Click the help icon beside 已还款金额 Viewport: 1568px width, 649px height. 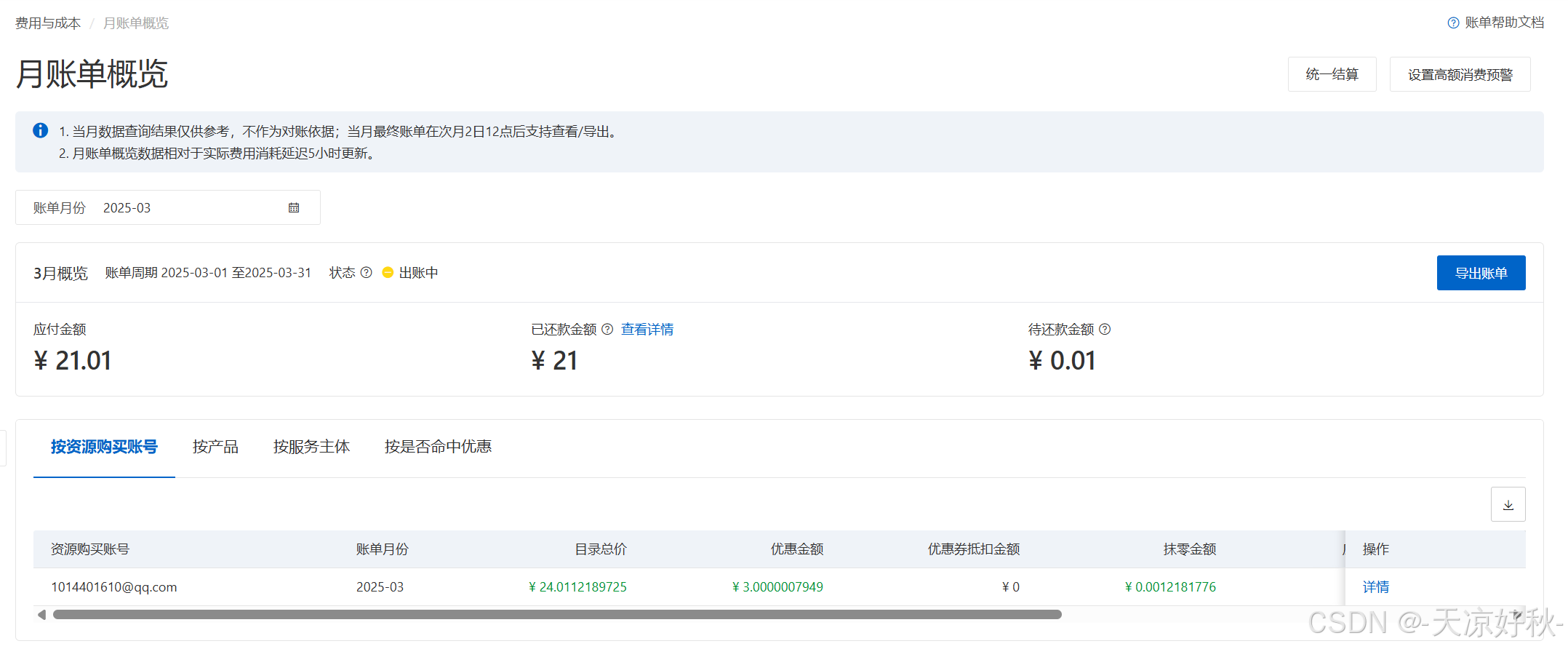coord(607,329)
